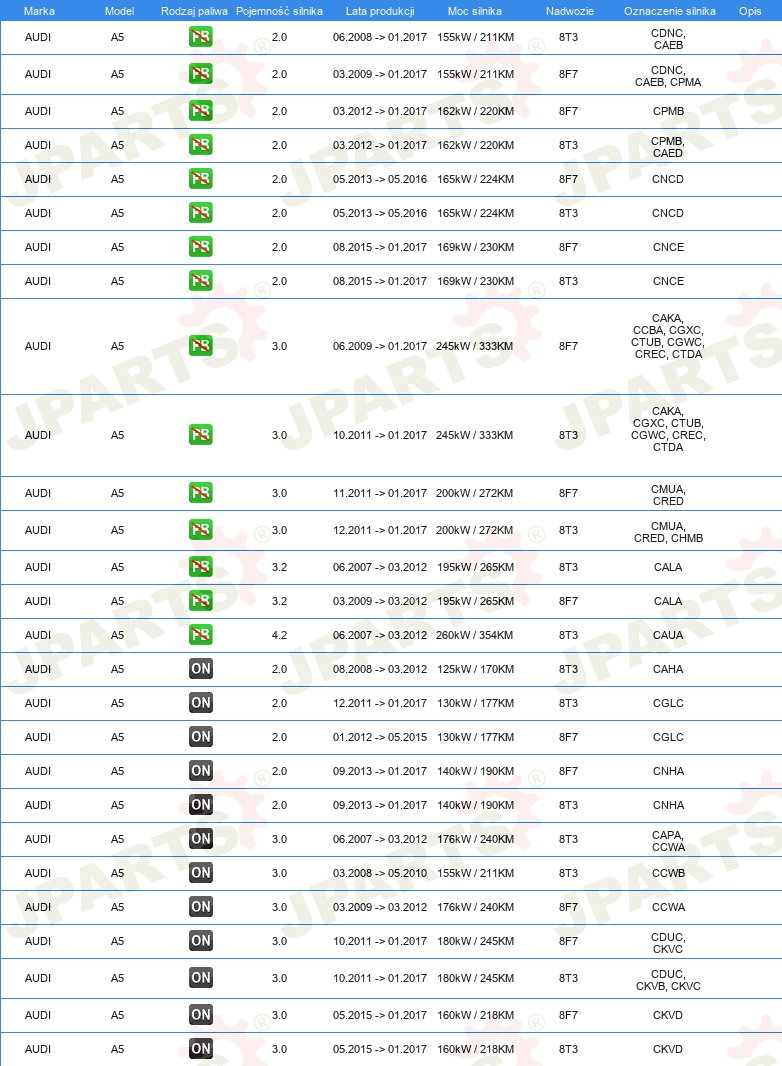Click the ON diesel icon in the 8F7 CNHA row
Image resolution: width=782 pixels, height=1066 pixels.
point(201,771)
